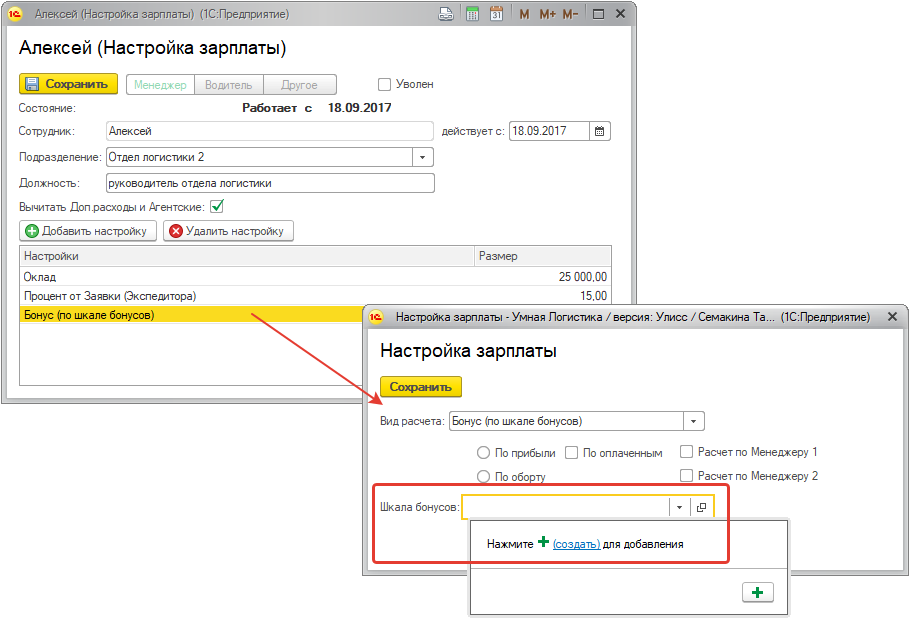The width and height of the screenshot is (909, 619).
Task: Click the printer icon in the Алексей window title bar
Action: (445, 14)
